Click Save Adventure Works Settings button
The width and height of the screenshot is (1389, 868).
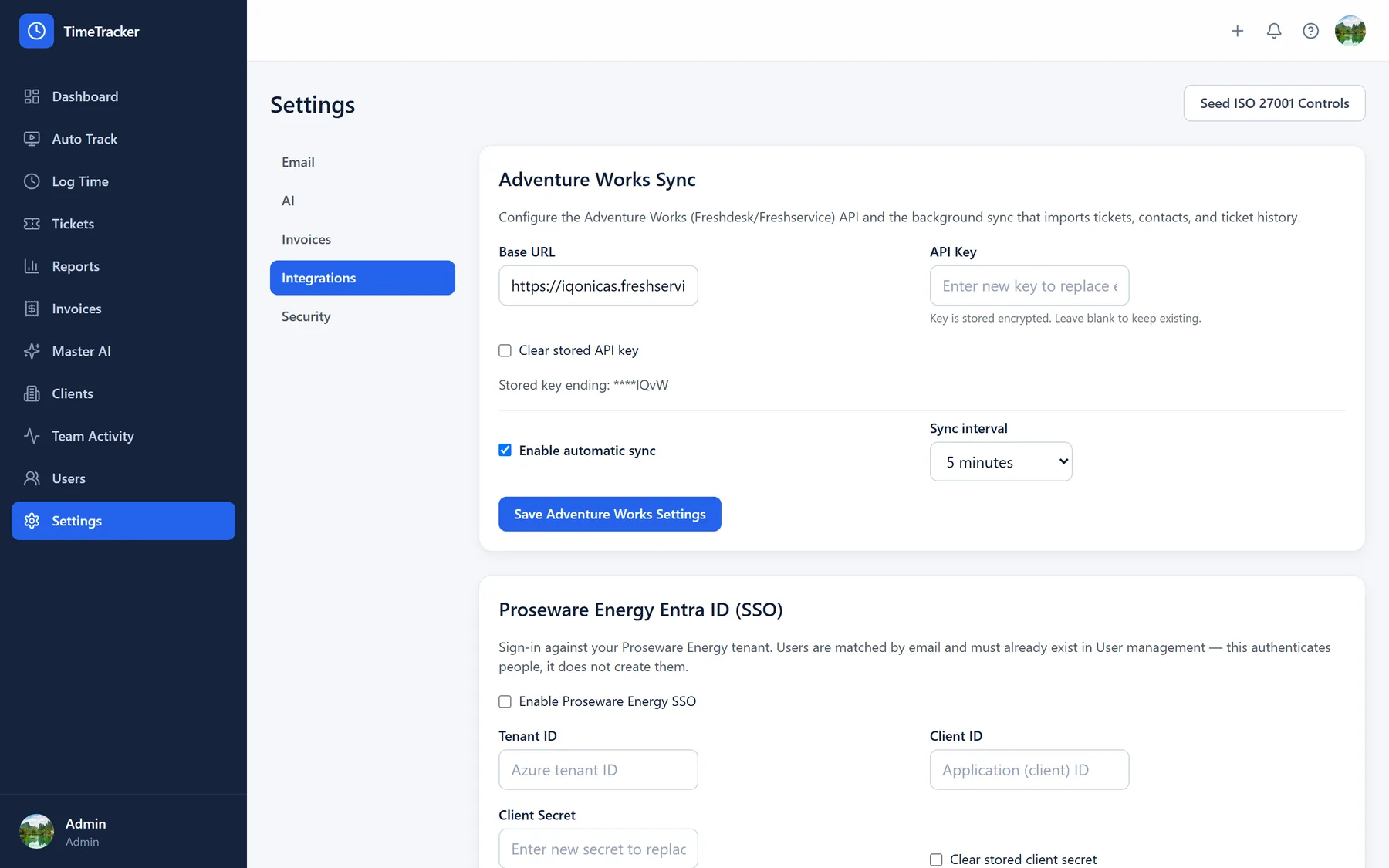pos(610,514)
